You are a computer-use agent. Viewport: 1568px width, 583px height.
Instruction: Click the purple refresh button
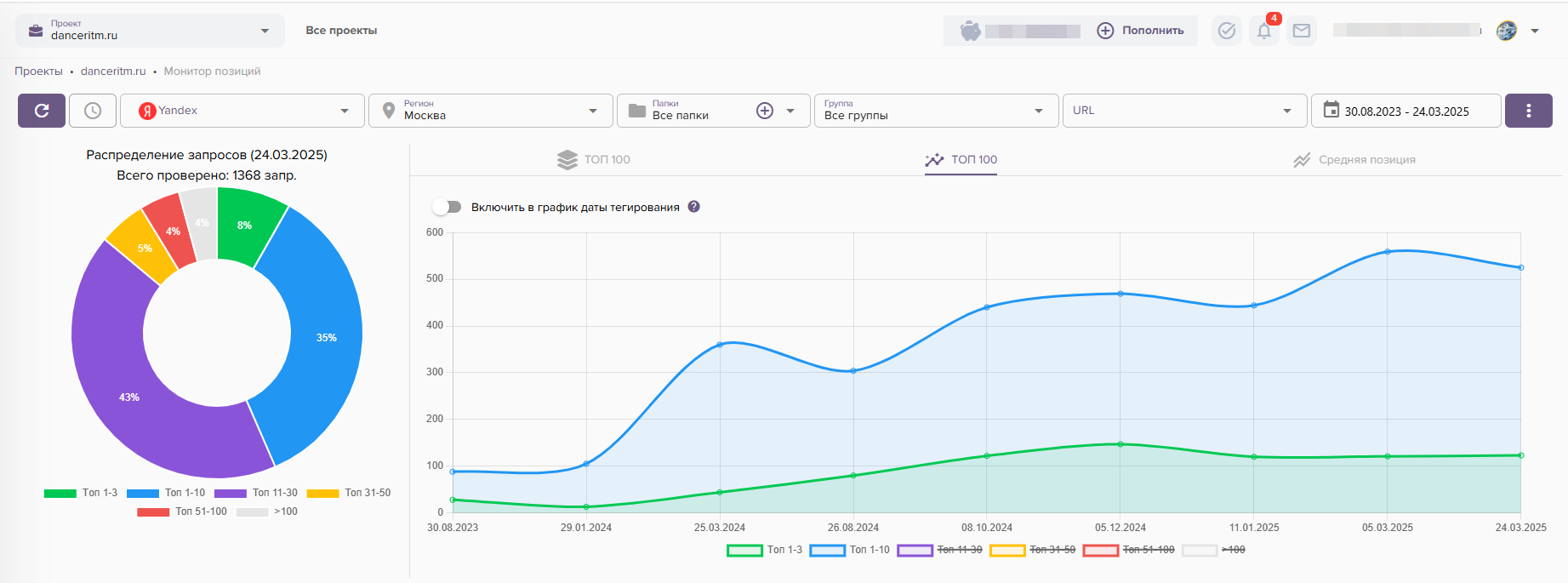point(42,111)
